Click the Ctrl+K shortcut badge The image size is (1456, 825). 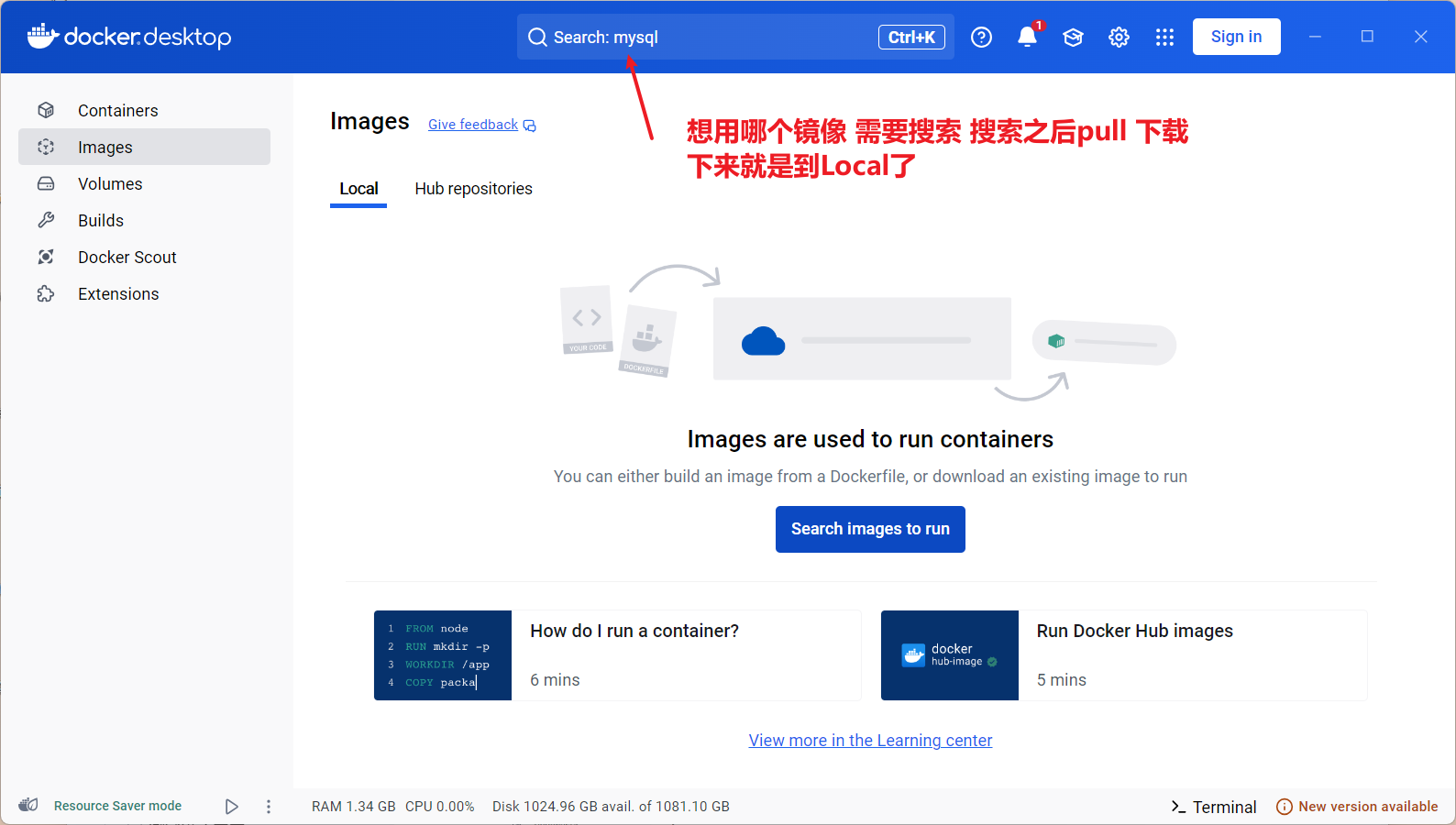click(x=911, y=38)
